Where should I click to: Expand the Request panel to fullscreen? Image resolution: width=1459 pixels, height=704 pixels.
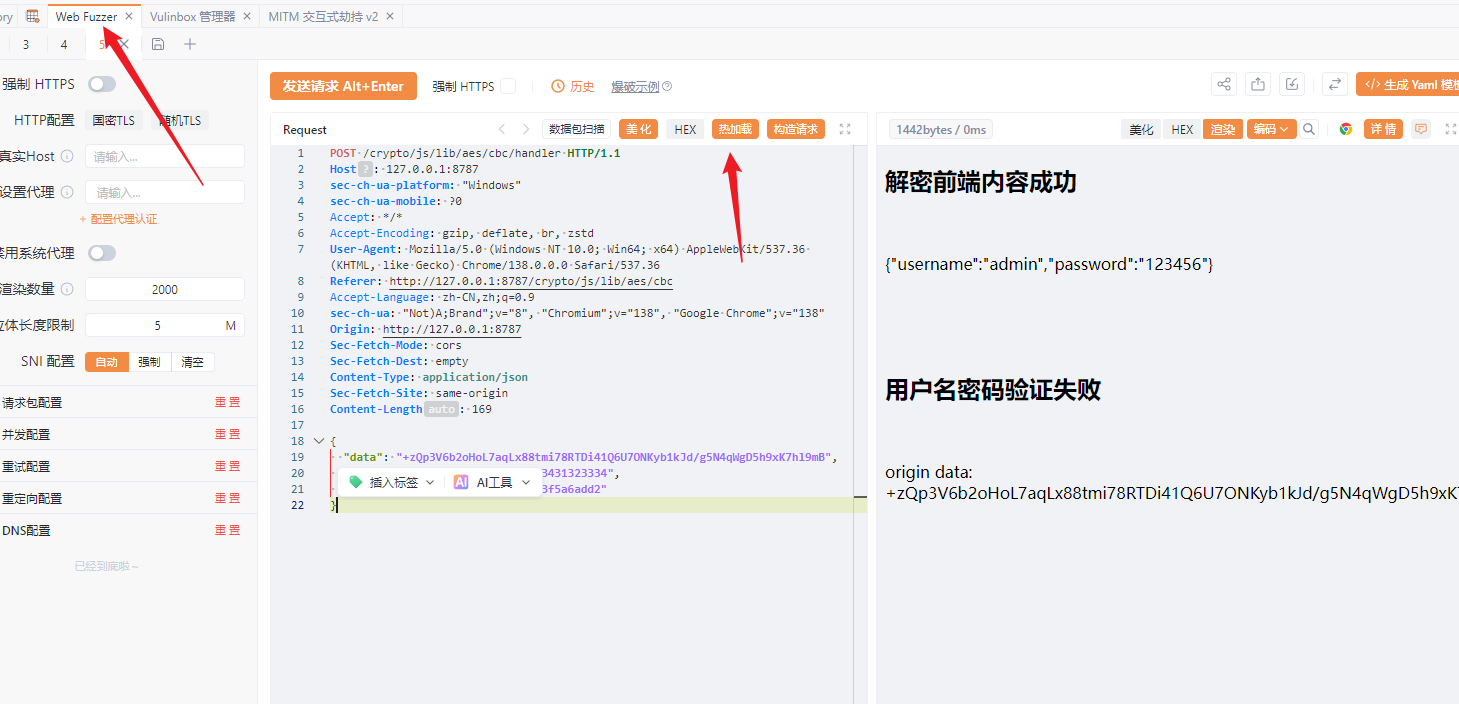845,129
